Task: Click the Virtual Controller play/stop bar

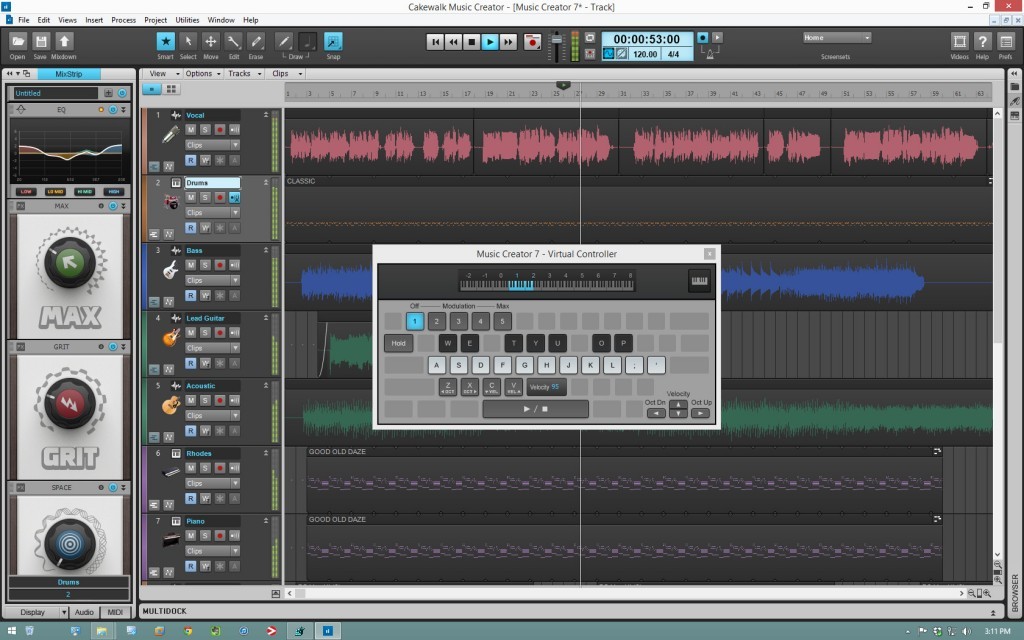Action: [536, 409]
